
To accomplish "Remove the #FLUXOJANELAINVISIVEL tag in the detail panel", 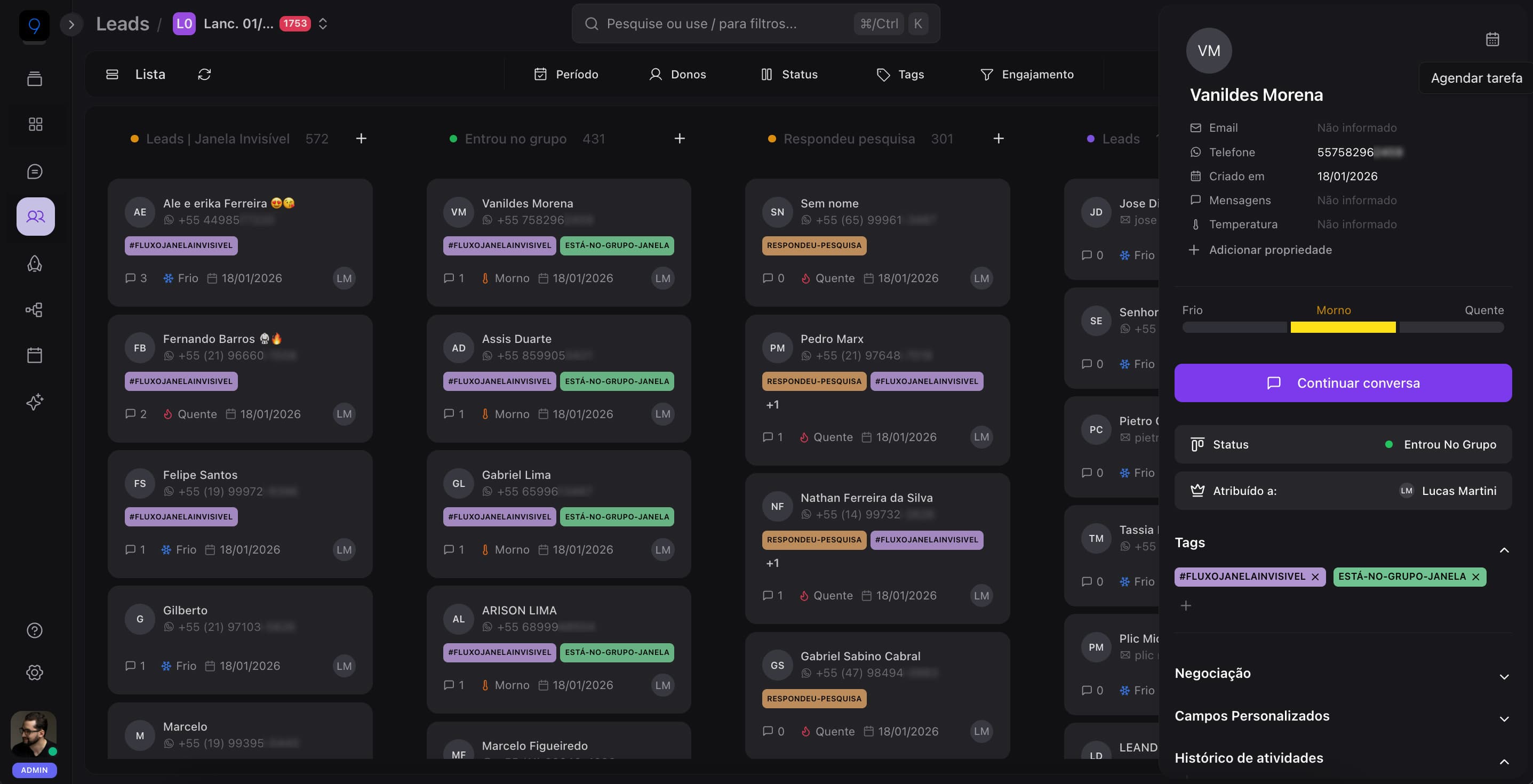I will coord(1315,577).
